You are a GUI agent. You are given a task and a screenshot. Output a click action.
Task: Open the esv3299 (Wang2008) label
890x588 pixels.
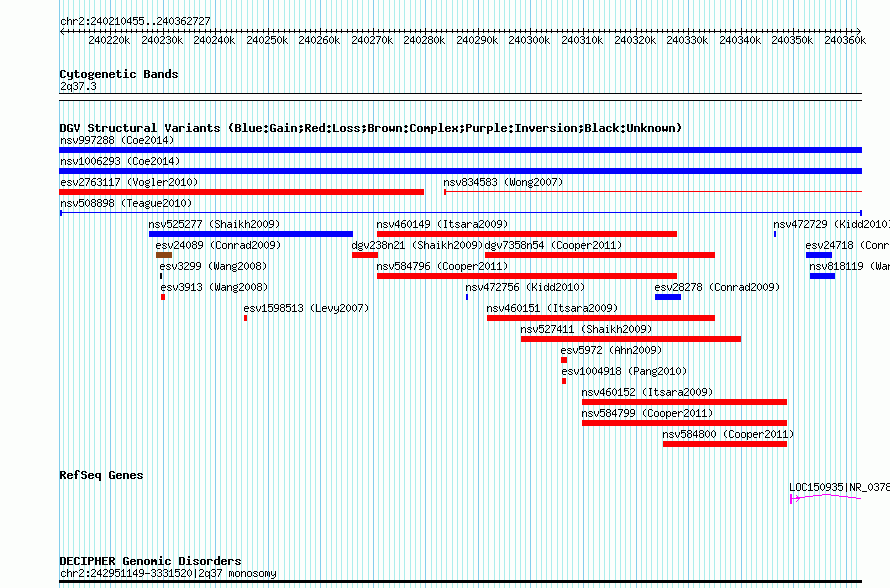click(213, 266)
